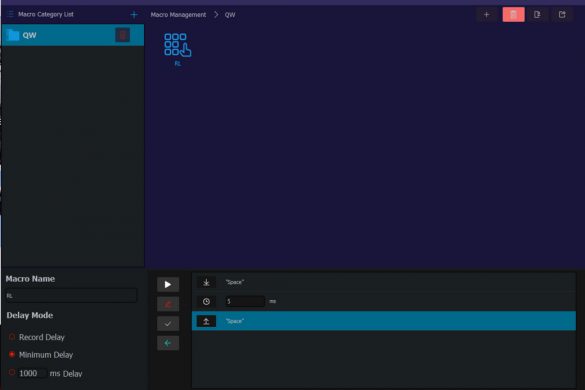Go back using the teal arrow button

click(168, 343)
